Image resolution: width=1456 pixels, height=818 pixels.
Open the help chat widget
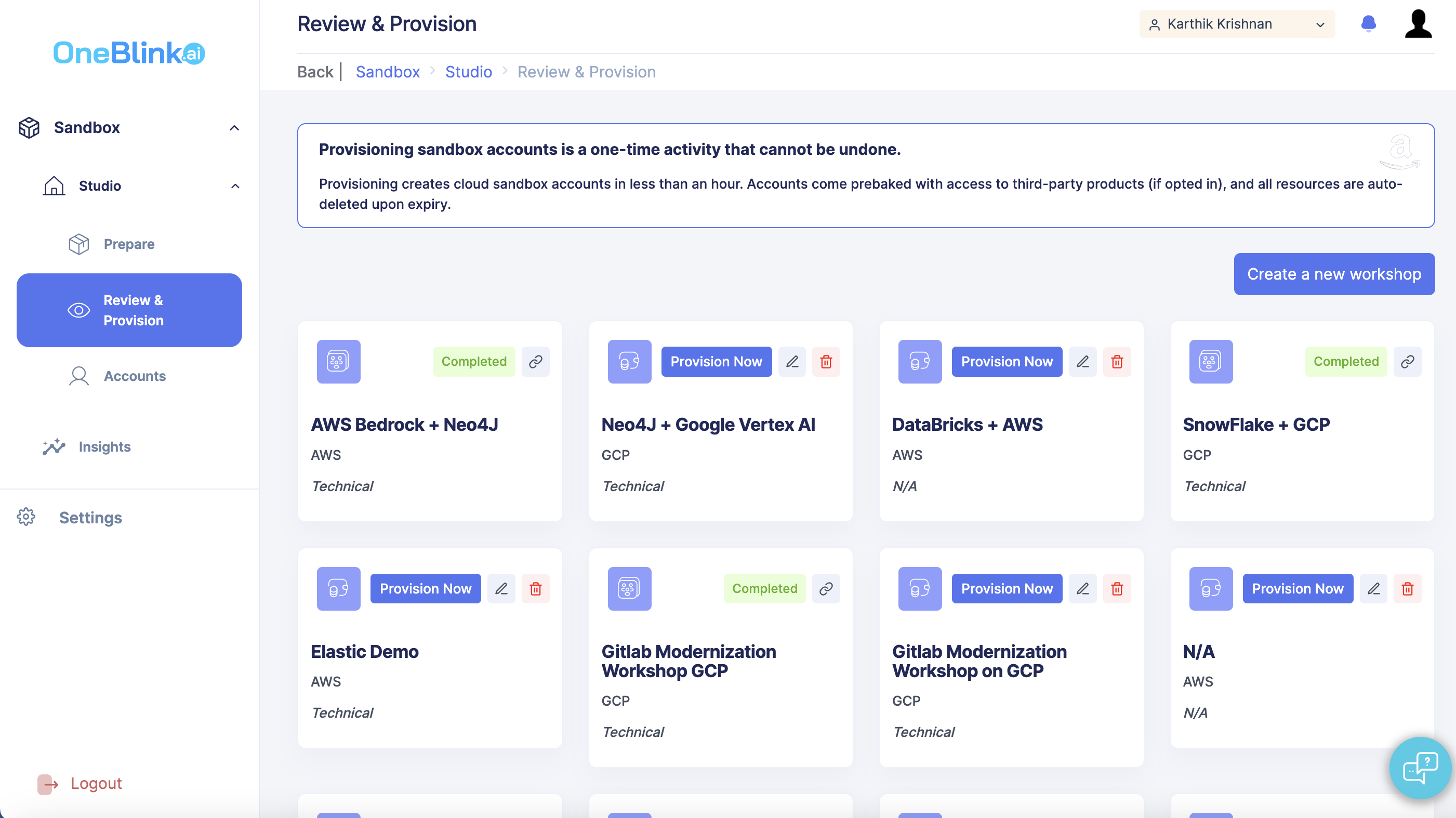(1420, 768)
